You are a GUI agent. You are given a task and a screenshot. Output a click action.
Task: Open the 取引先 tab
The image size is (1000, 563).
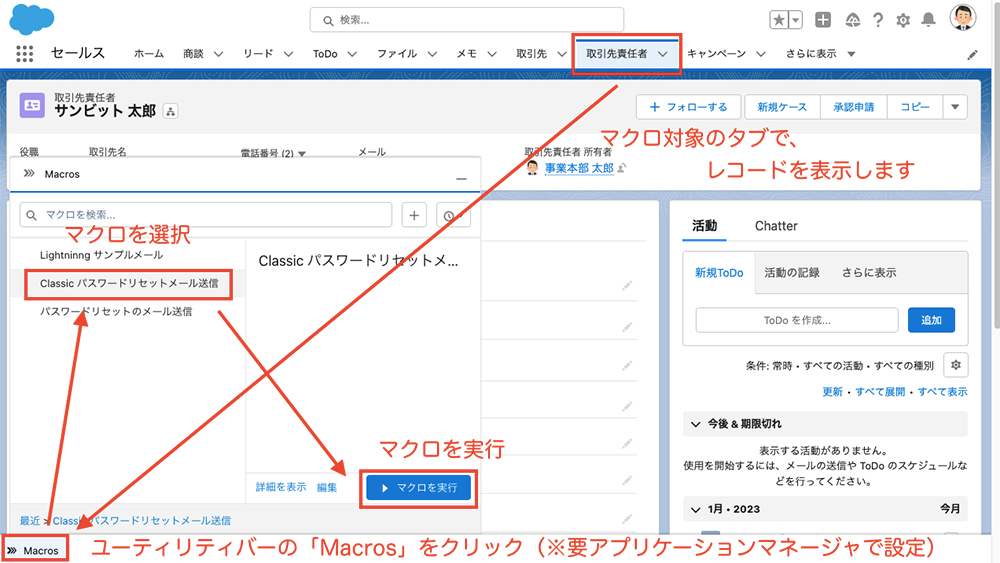(531, 54)
